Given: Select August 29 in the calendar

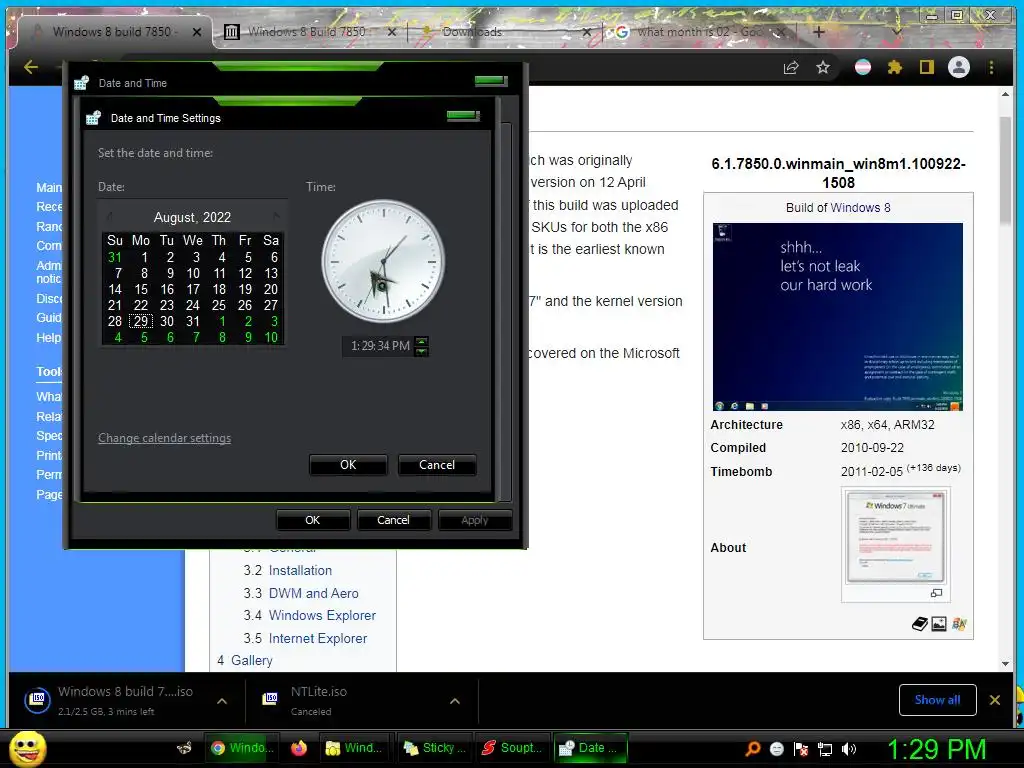Looking at the screenshot, I should point(141,321).
